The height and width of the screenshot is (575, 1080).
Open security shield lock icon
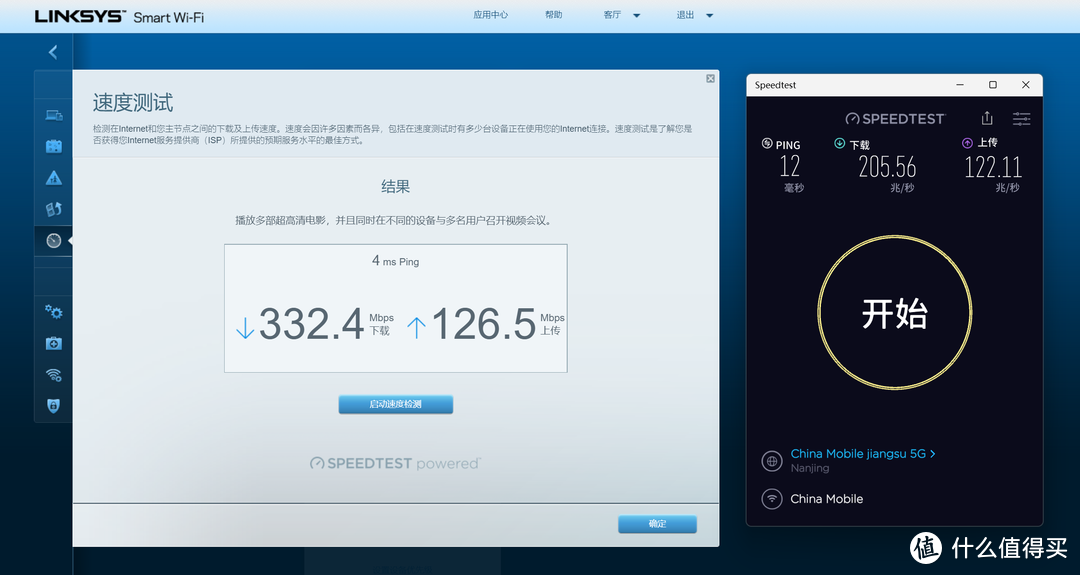tap(54, 406)
